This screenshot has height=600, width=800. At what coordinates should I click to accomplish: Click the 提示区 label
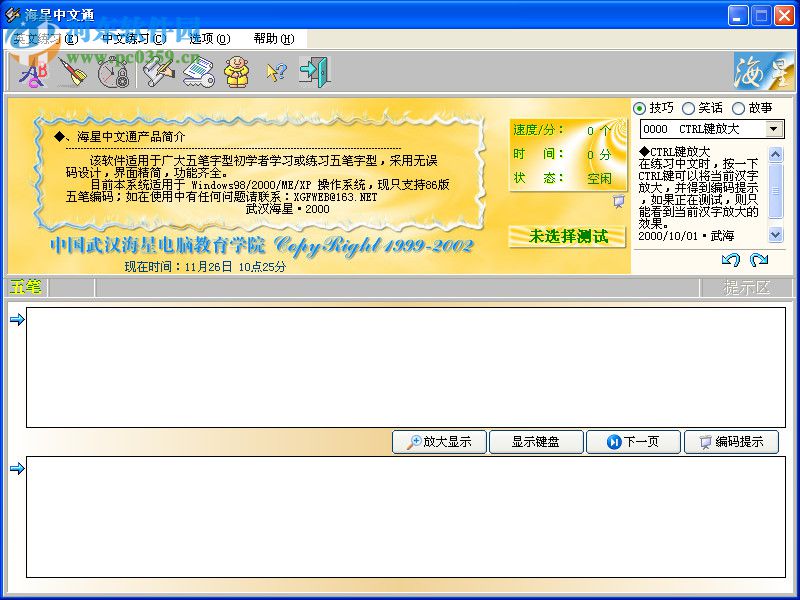(746, 288)
